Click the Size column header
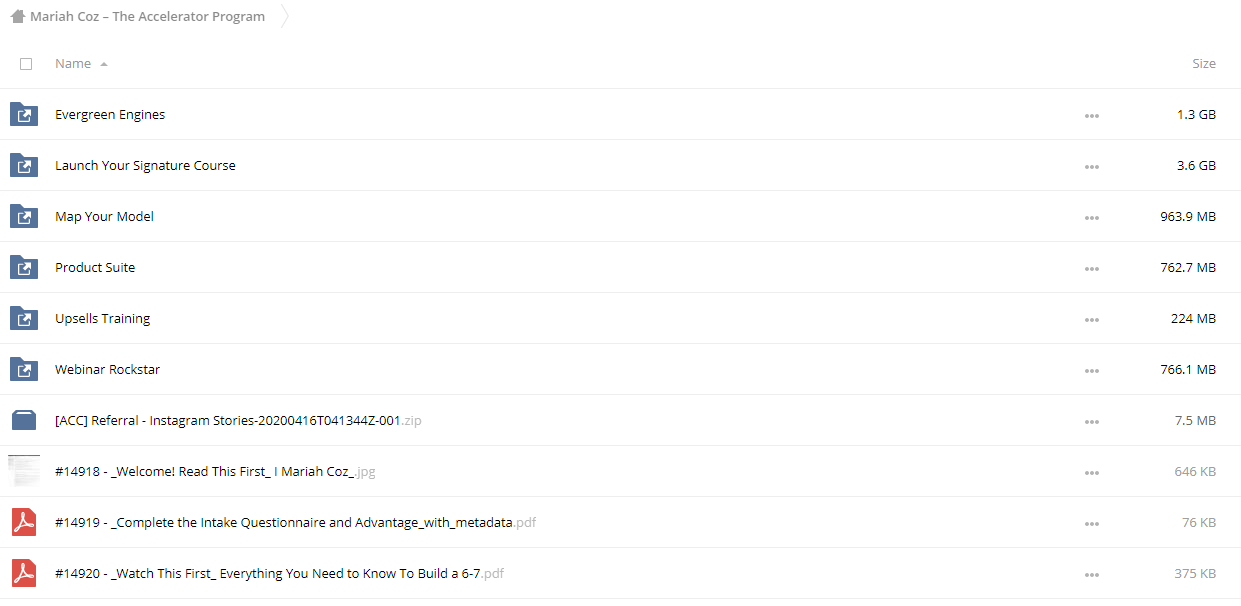The height and width of the screenshot is (606, 1241). click(1204, 63)
